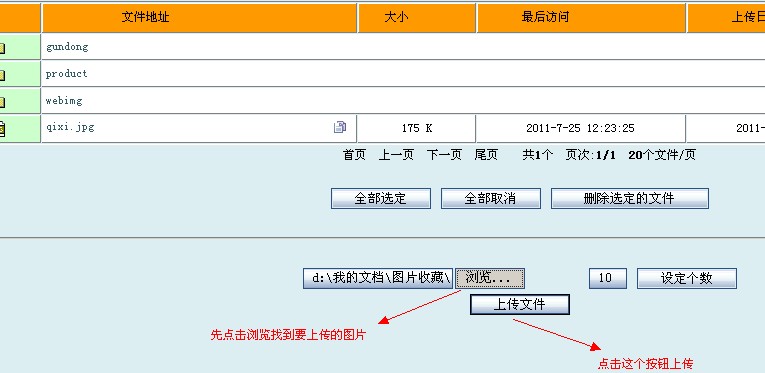The height and width of the screenshot is (373, 765).
Task: Click the 文件地址 column header
Action: (200, 18)
